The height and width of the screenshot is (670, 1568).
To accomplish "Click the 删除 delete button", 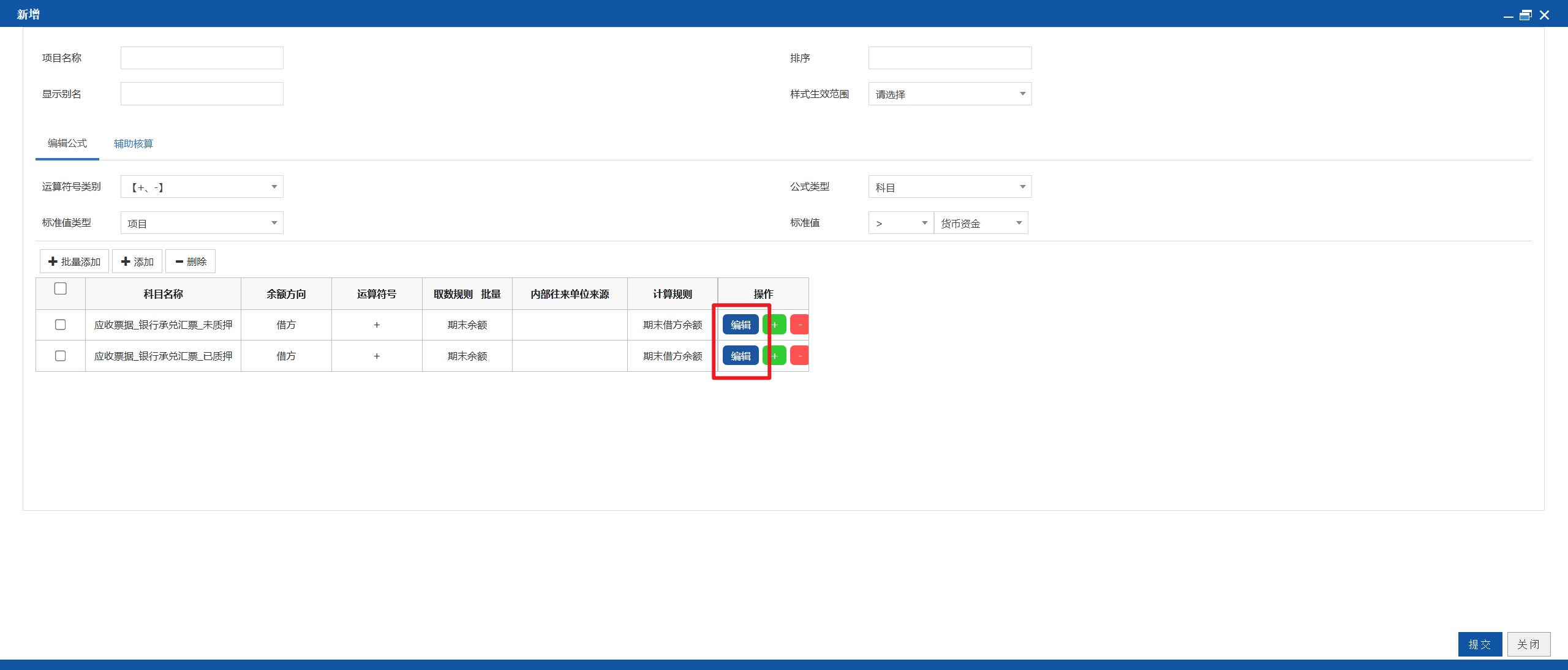I will (190, 262).
